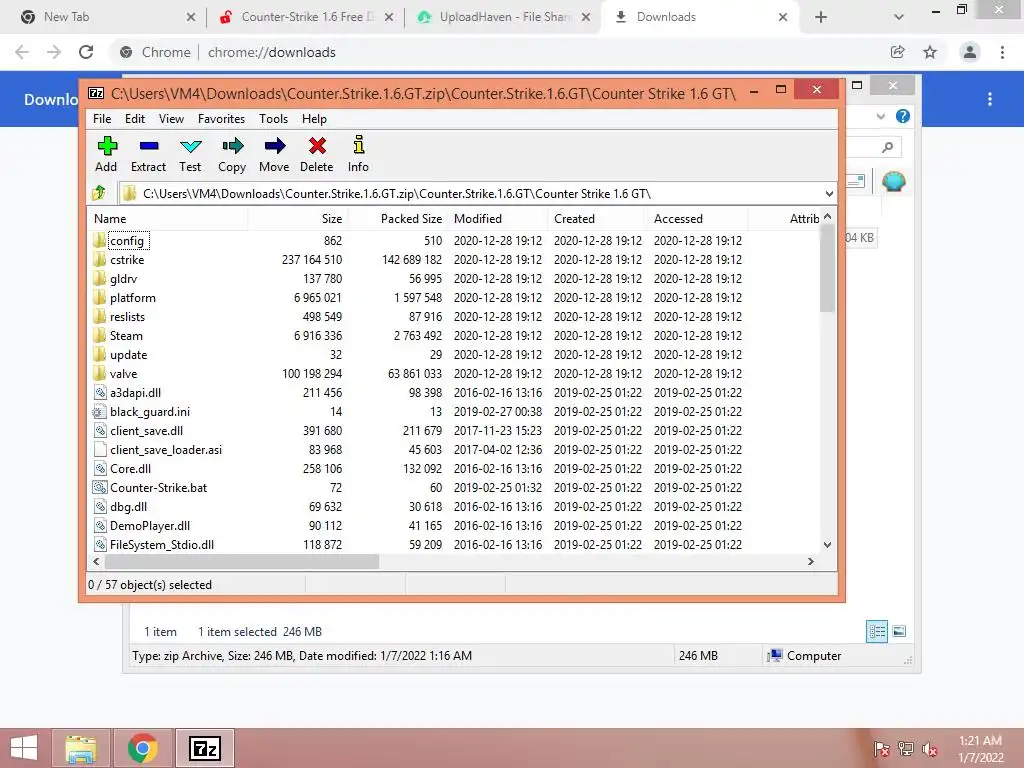Open Chrome tab search dropdown arrow

899,17
